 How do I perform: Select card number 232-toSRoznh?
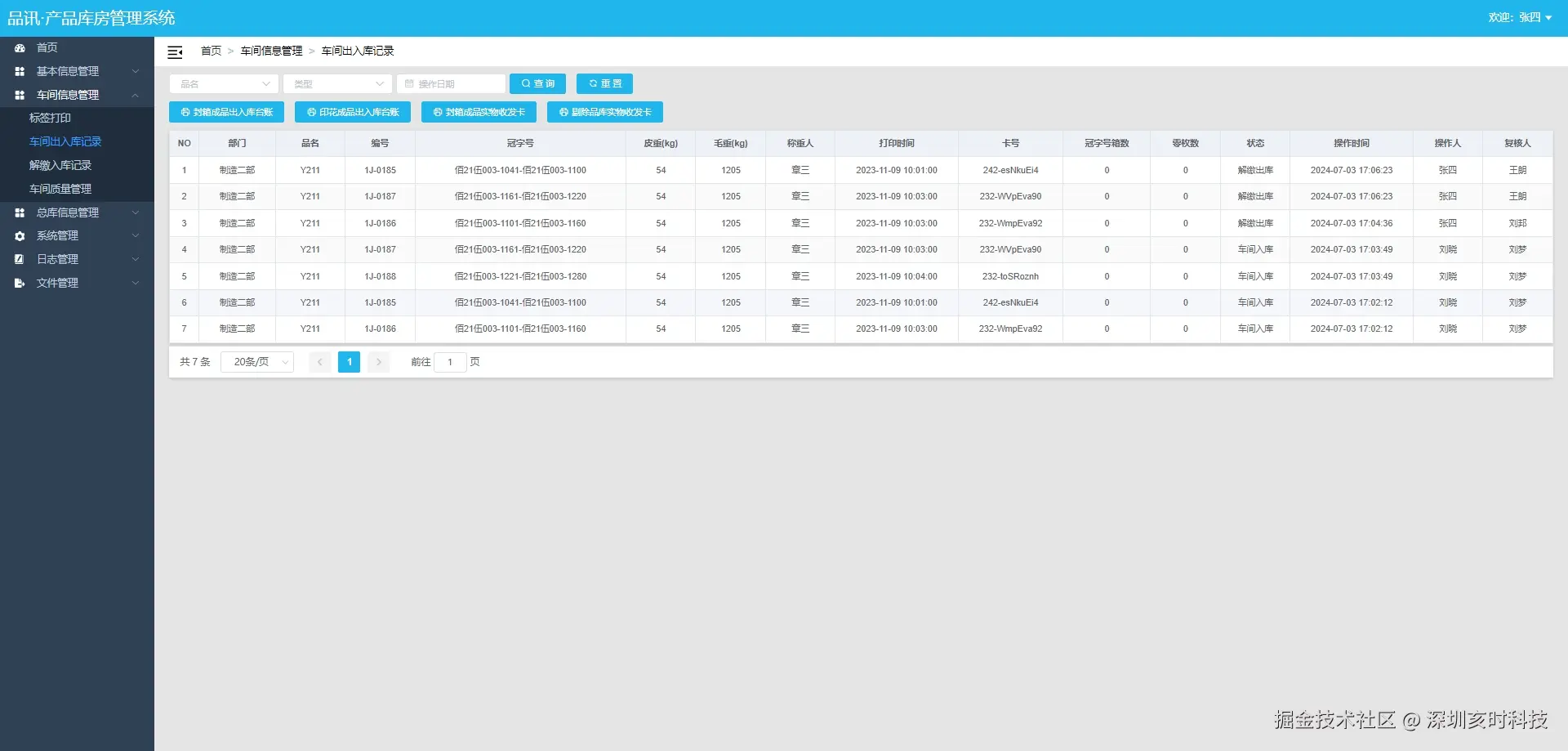(x=1010, y=277)
